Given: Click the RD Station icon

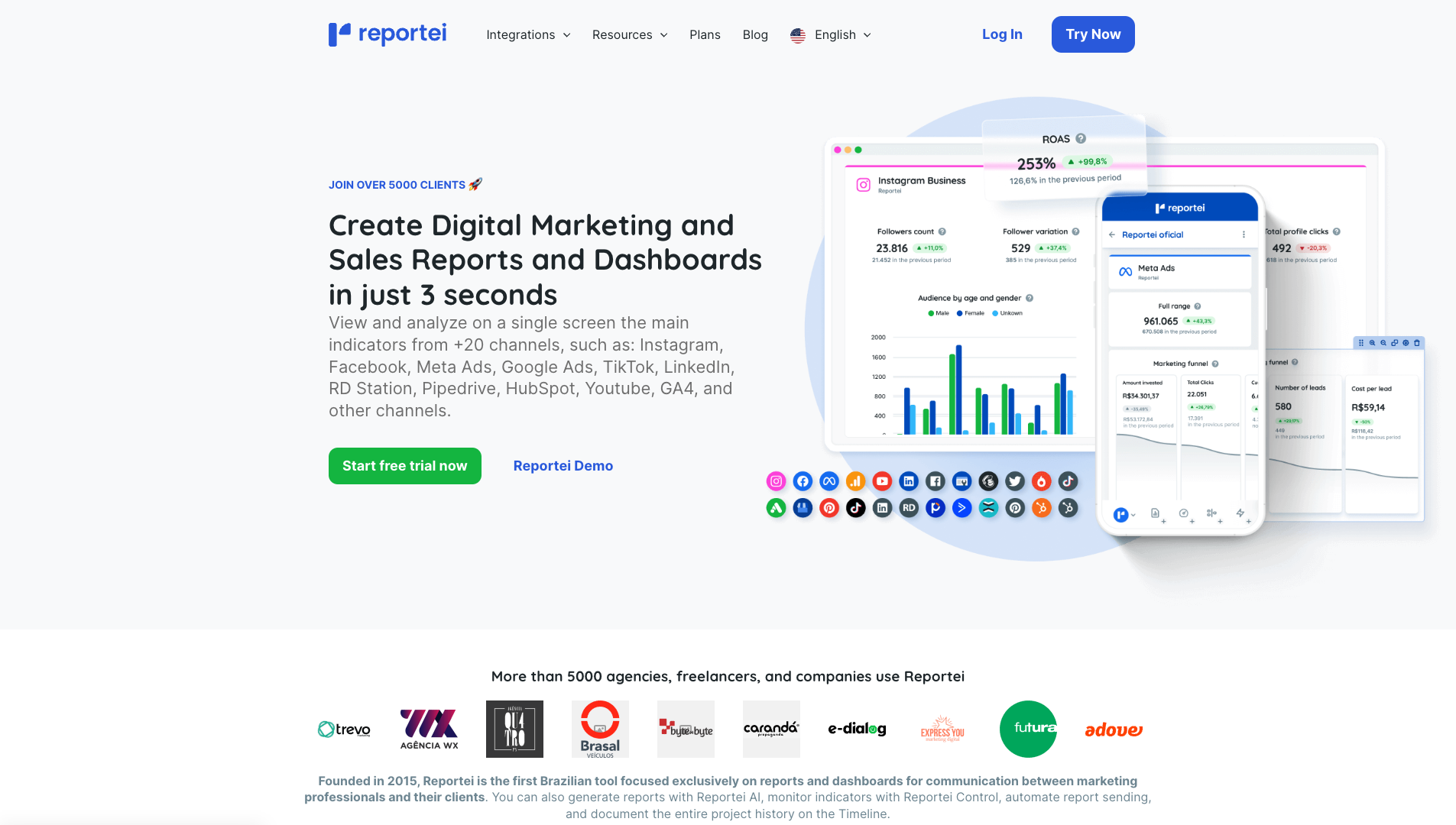Looking at the screenshot, I should point(909,508).
